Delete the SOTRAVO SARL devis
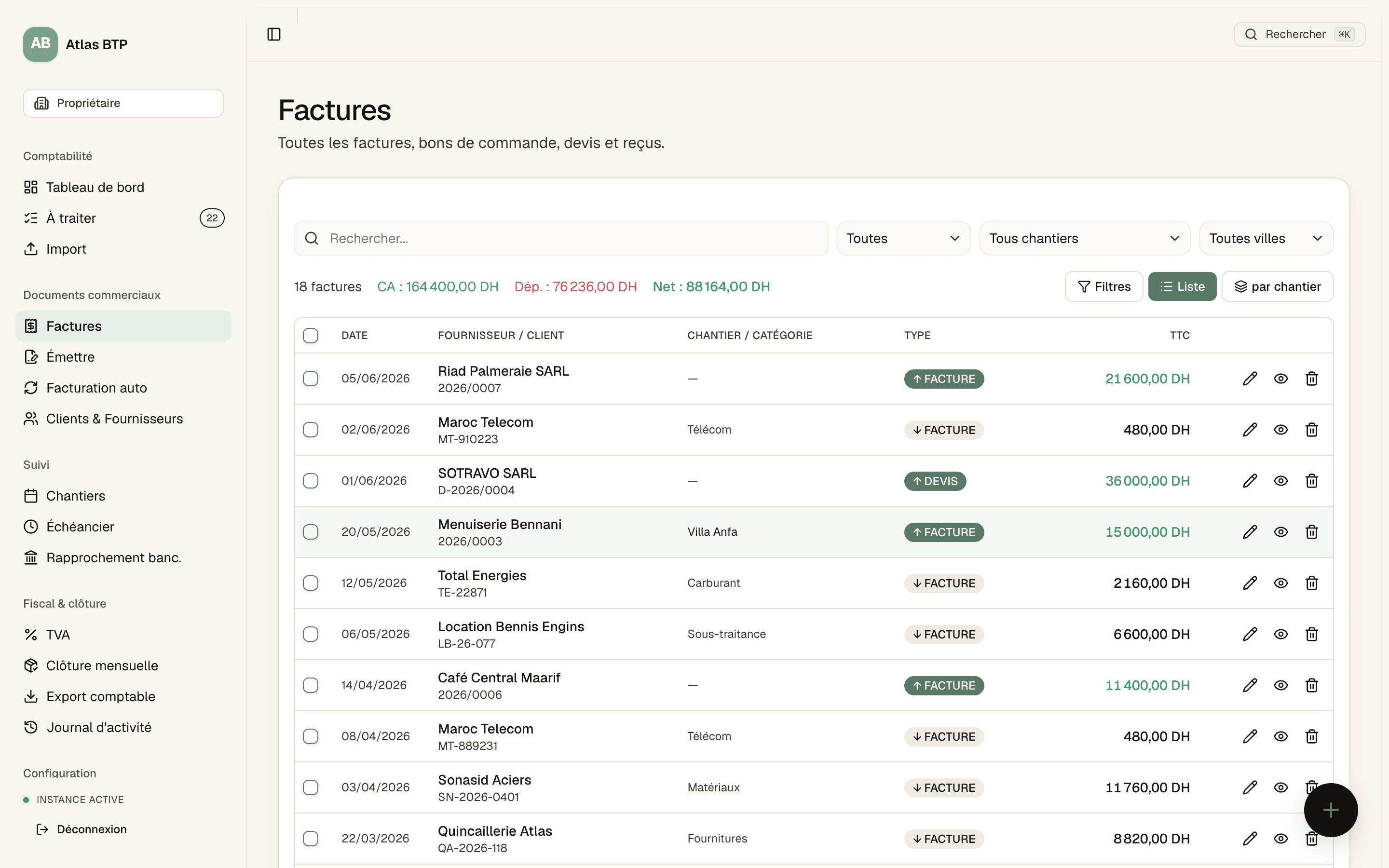Viewport: 1389px width, 868px height. coord(1311,480)
